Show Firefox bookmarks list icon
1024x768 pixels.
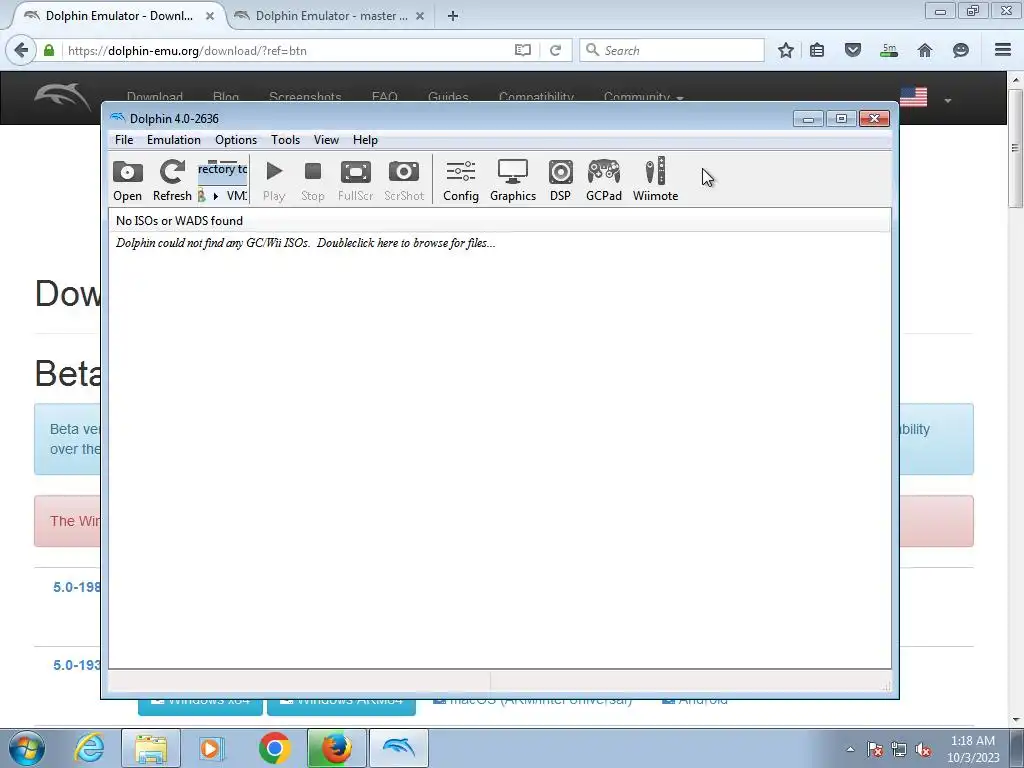(x=817, y=50)
